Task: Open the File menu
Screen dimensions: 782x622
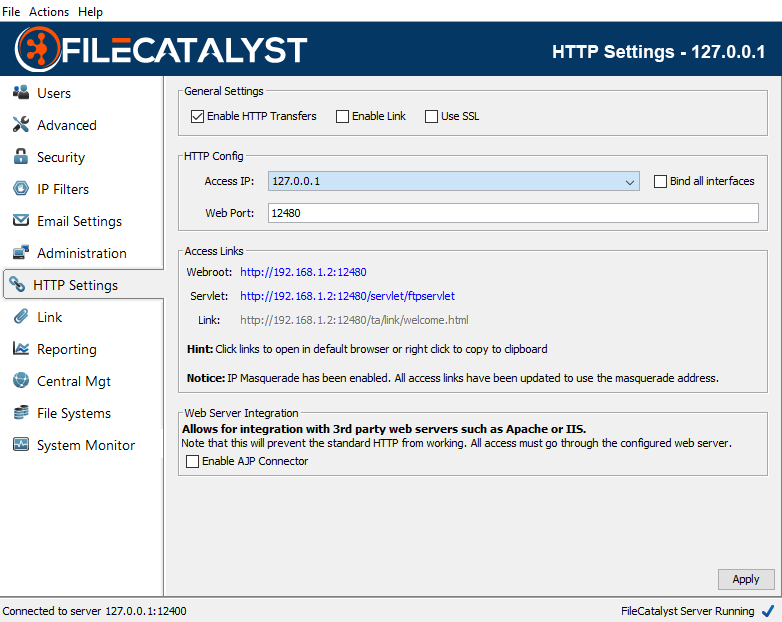Action: click(11, 11)
